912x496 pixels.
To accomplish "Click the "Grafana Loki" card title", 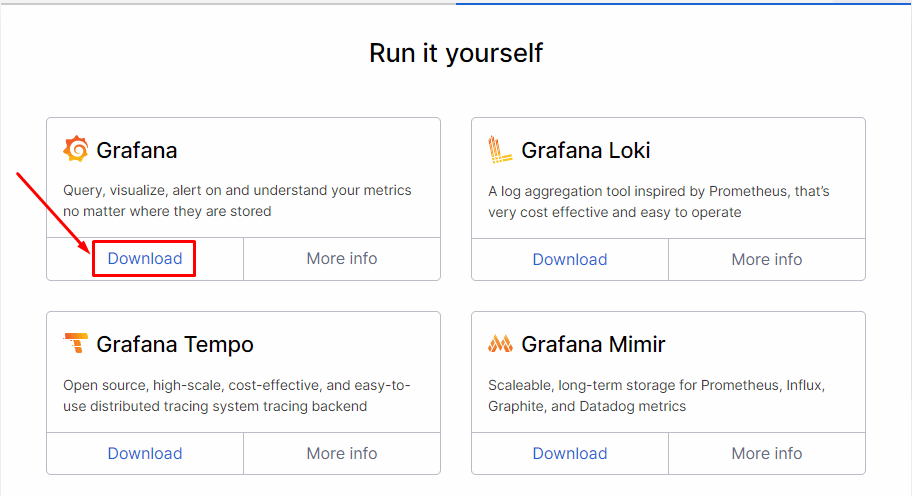I will (586, 150).
